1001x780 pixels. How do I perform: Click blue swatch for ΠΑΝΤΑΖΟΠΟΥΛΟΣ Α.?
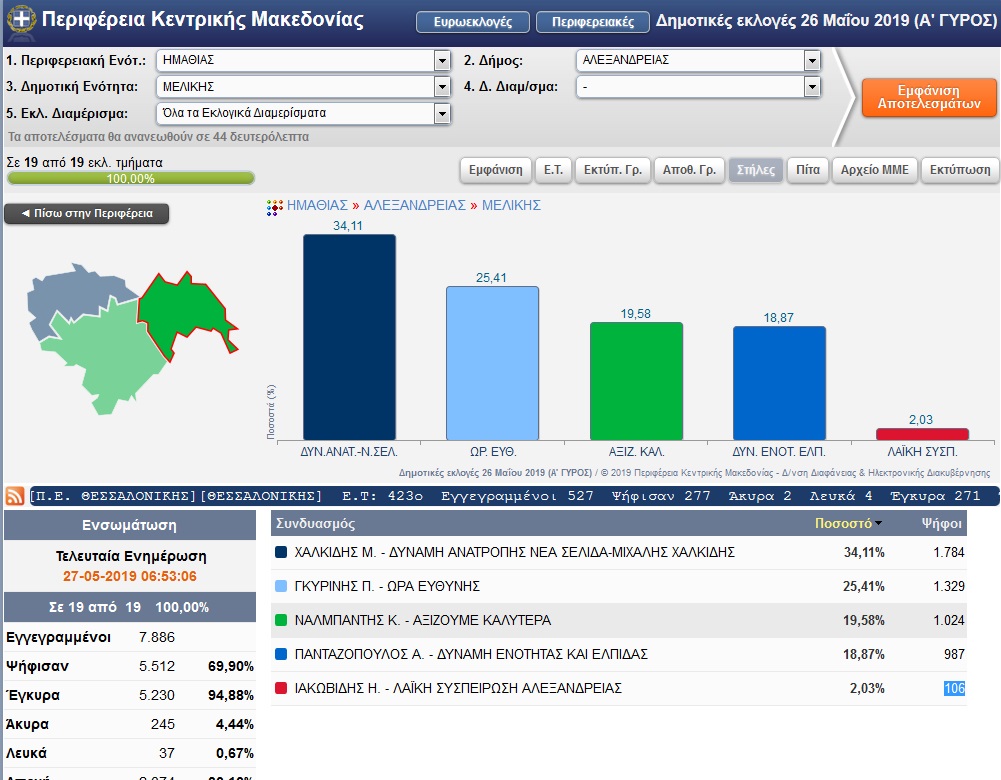coord(280,654)
